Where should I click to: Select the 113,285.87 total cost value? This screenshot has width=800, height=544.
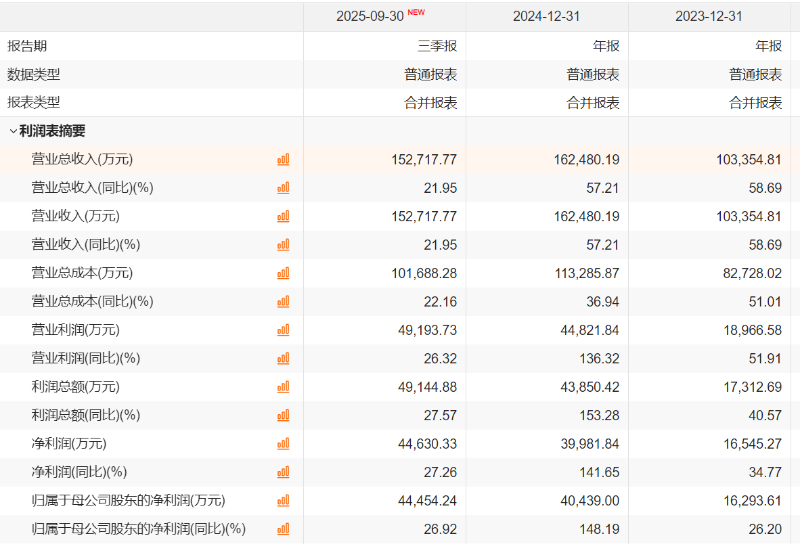pyautogui.click(x=587, y=274)
